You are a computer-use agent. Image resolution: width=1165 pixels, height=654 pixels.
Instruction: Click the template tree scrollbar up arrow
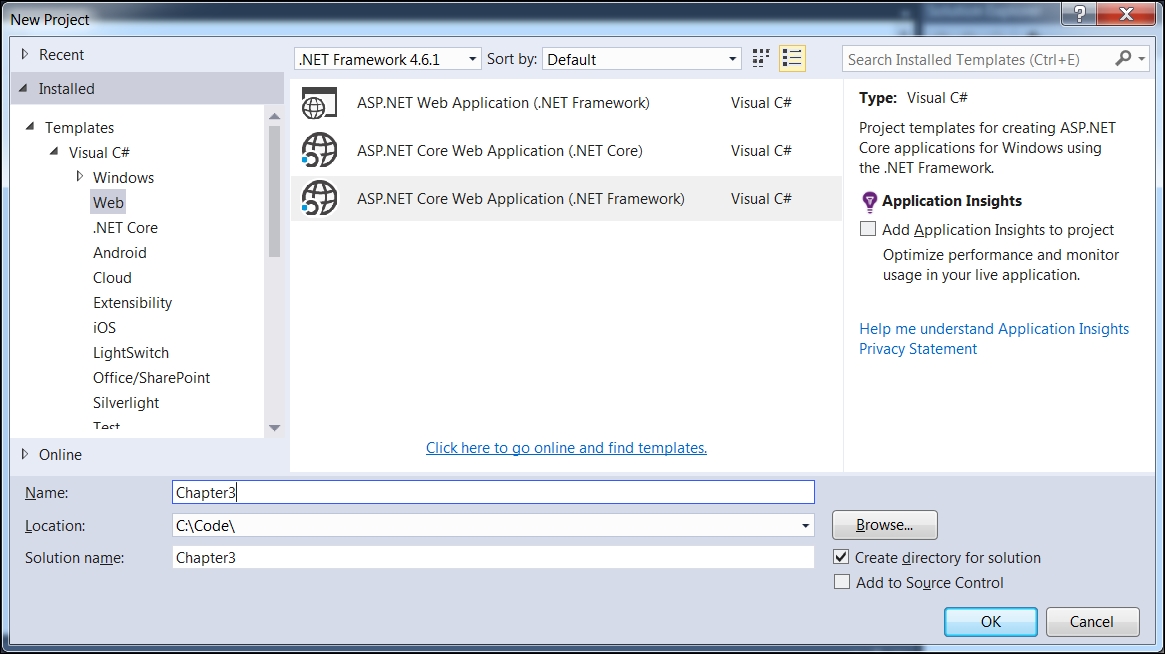pos(274,116)
